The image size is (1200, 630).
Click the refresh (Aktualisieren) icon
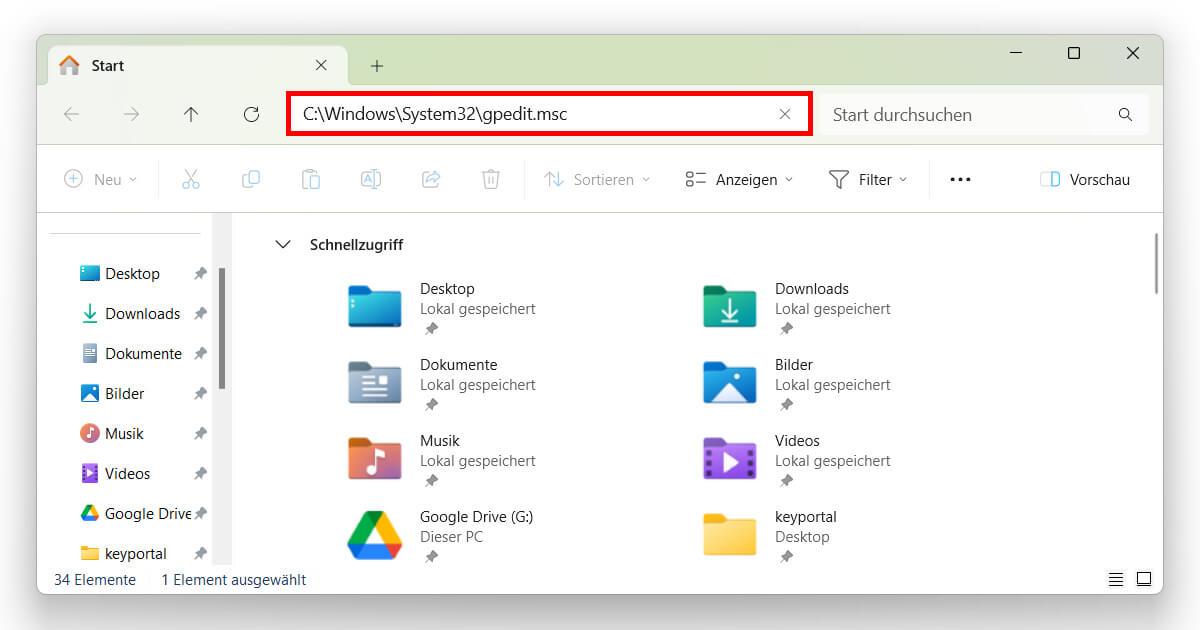251,114
